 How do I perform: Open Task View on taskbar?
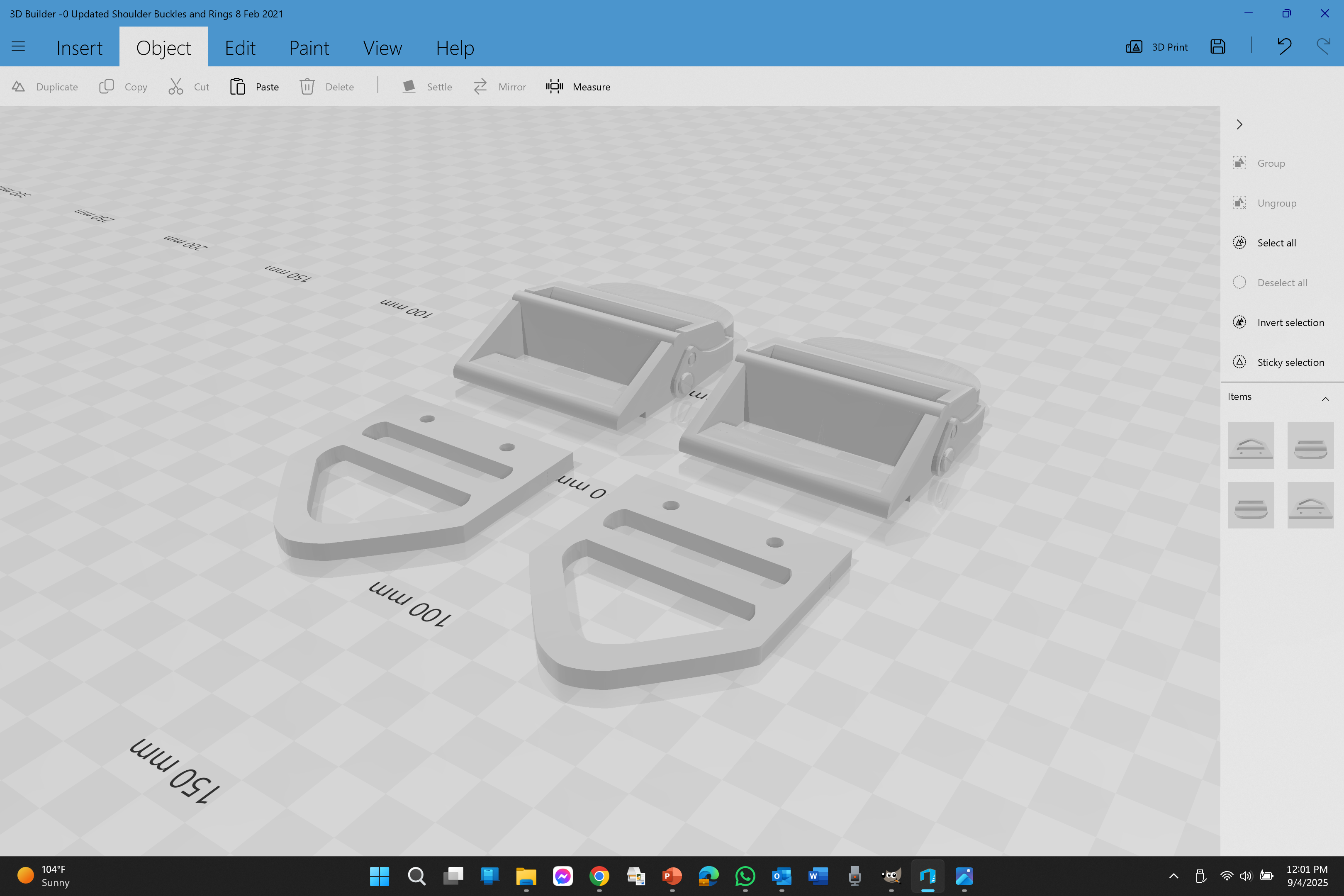pyautogui.click(x=453, y=876)
